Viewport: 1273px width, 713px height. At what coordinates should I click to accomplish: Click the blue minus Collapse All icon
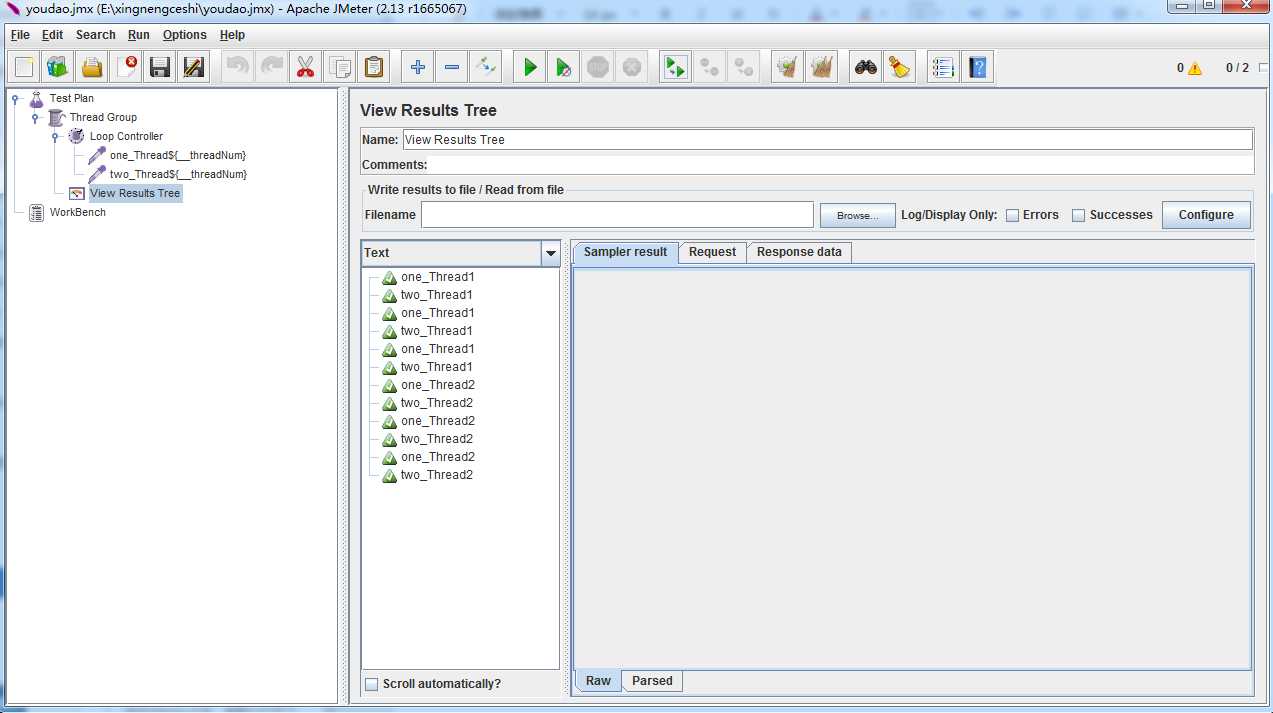tap(452, 68)
